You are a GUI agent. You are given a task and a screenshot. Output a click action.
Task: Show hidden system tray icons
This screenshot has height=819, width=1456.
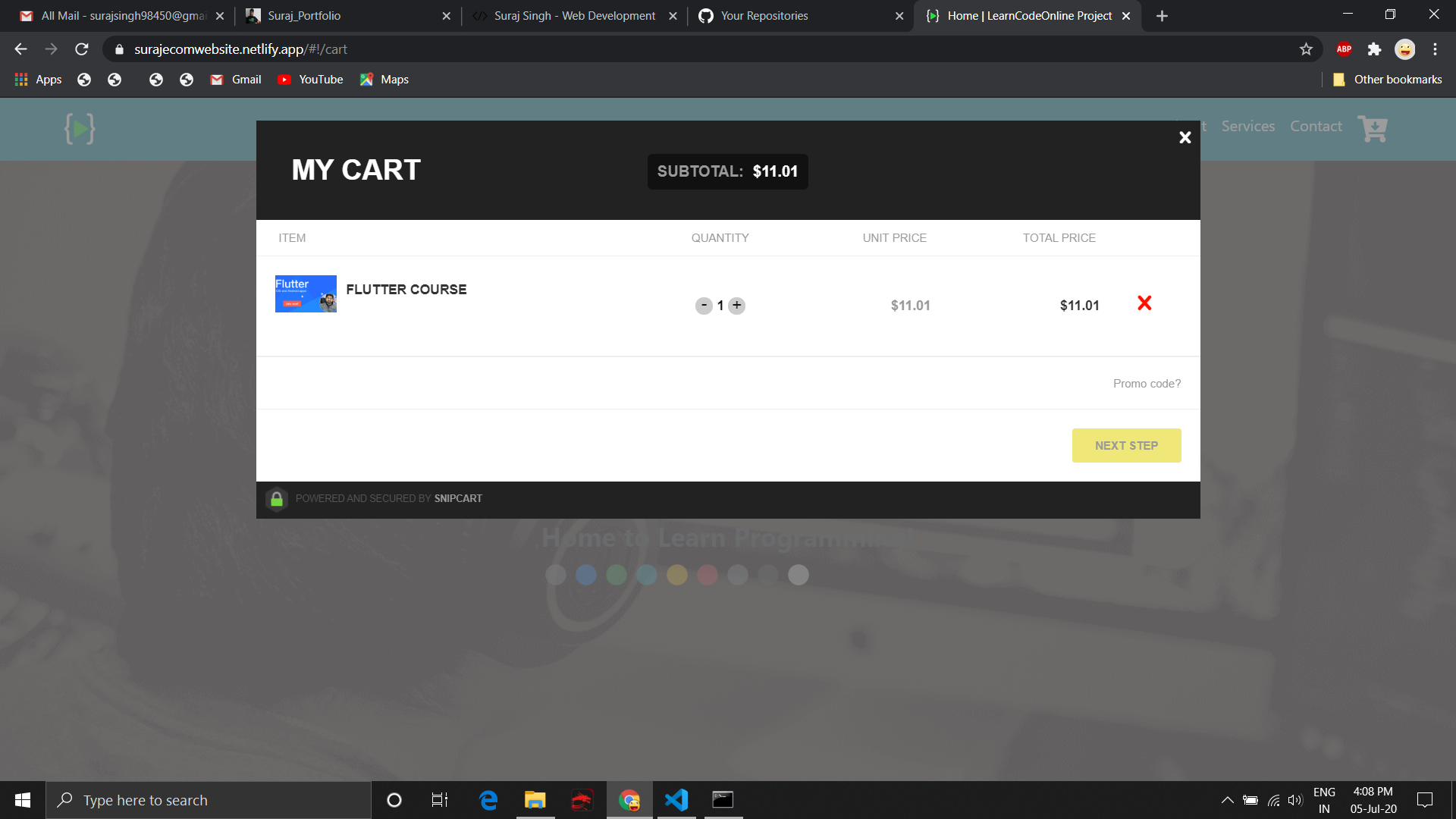tap(1227, 800)
